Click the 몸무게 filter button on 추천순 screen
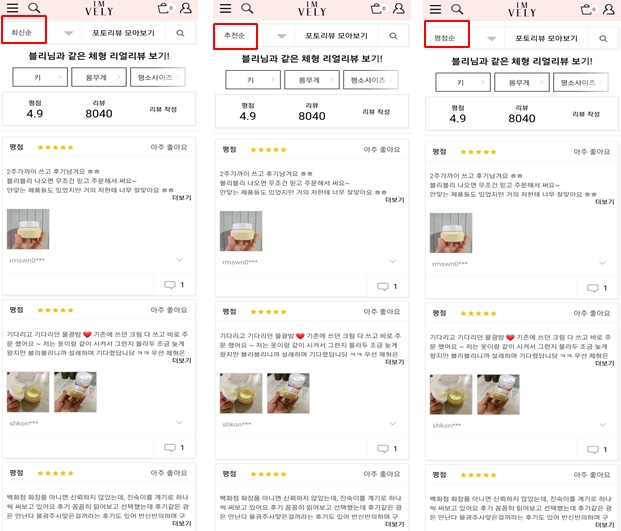 coord(312,80)
